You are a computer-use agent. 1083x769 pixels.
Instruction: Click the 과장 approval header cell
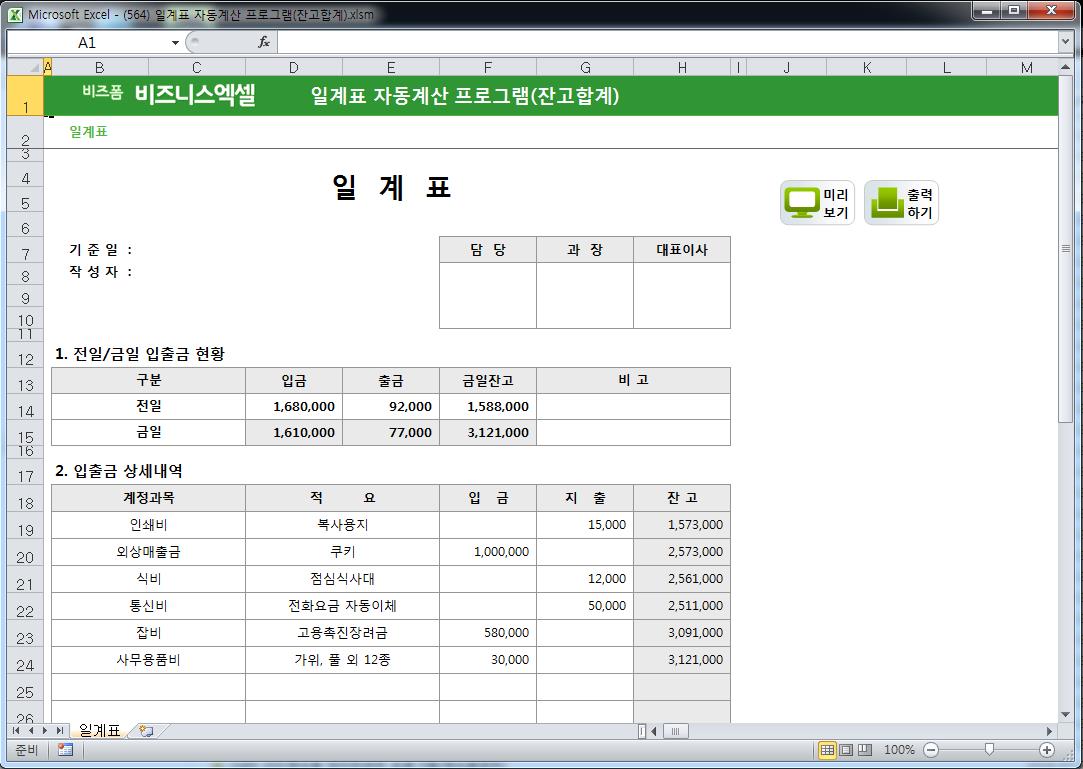(x=585, y=249)
